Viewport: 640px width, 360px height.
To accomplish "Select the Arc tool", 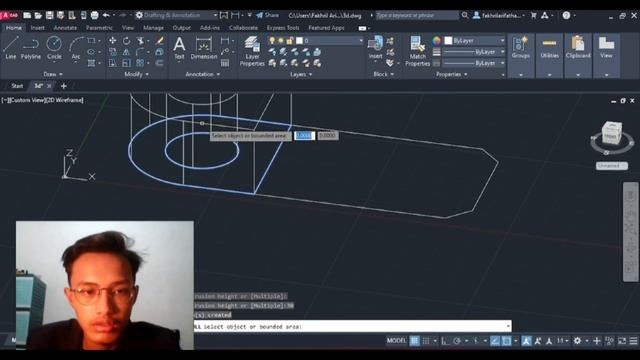I will [x=76, y=48].
